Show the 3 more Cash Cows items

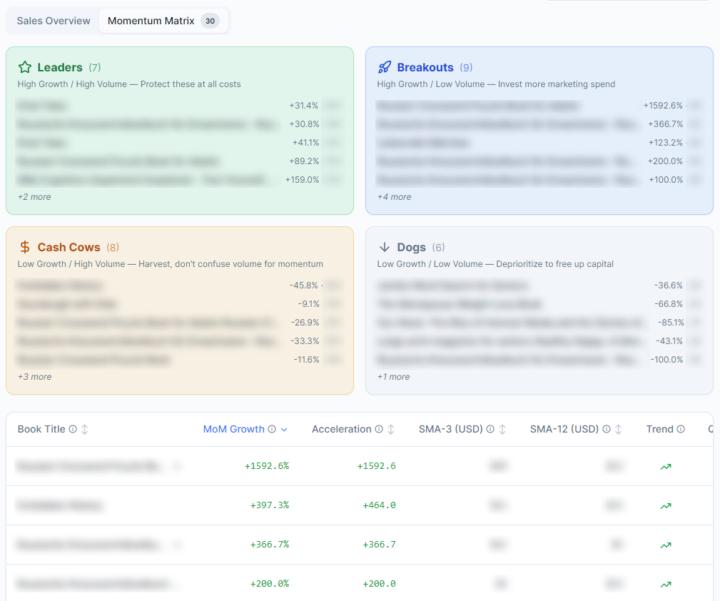point(35,376)
